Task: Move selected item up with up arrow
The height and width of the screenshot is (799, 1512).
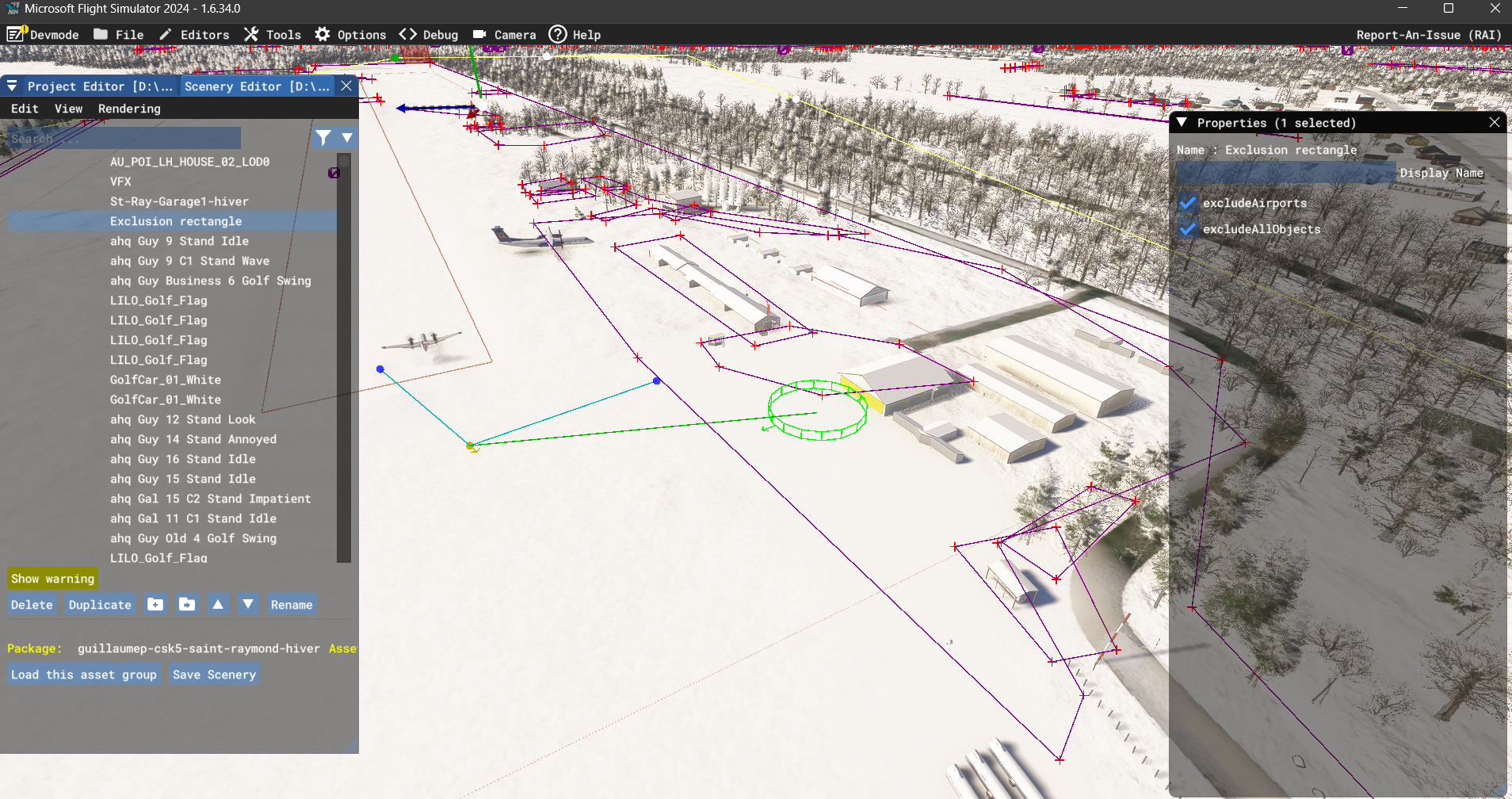Action: (218, 604)
